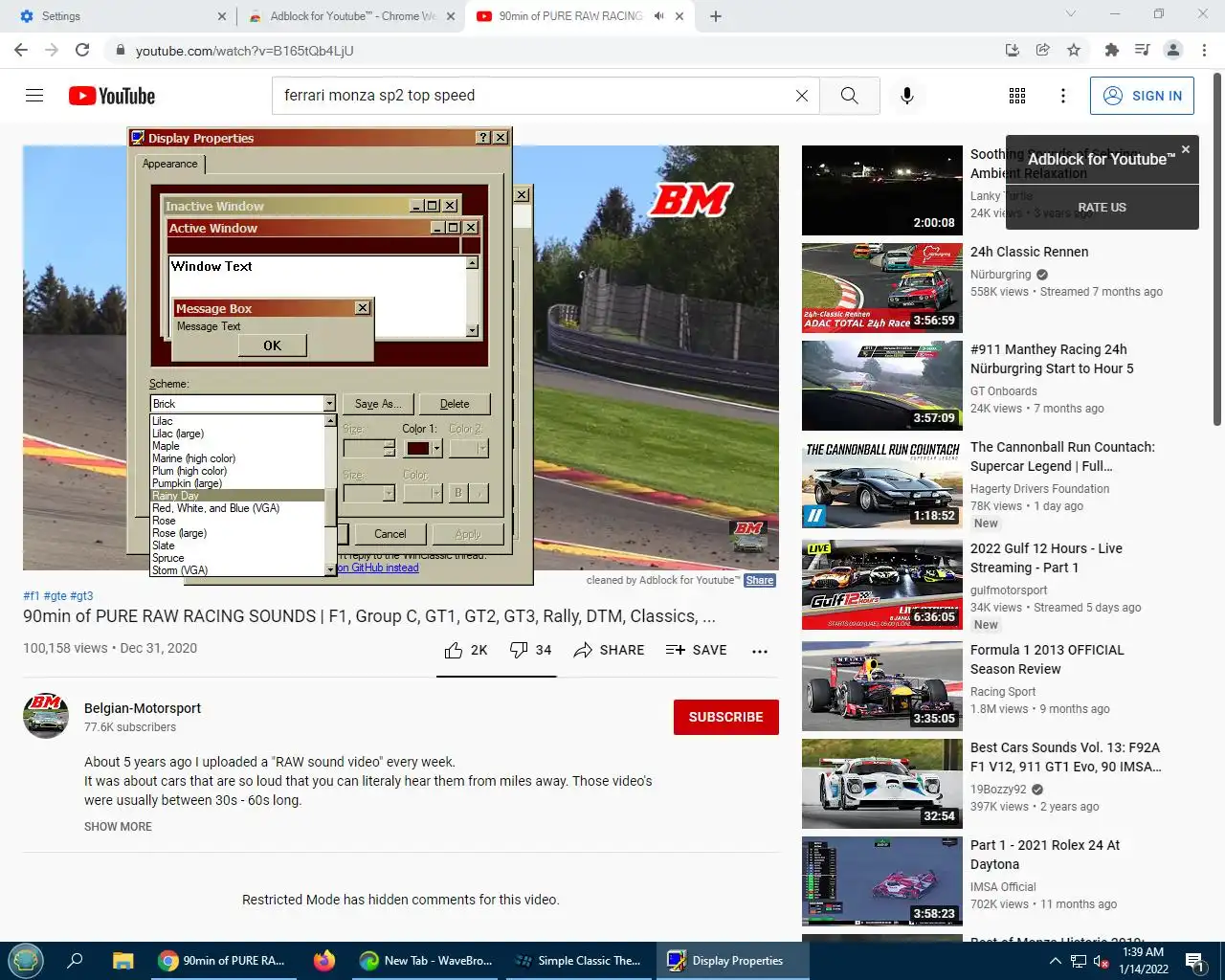Click RATE US in Adblock popup

[x=1102, y=207]
